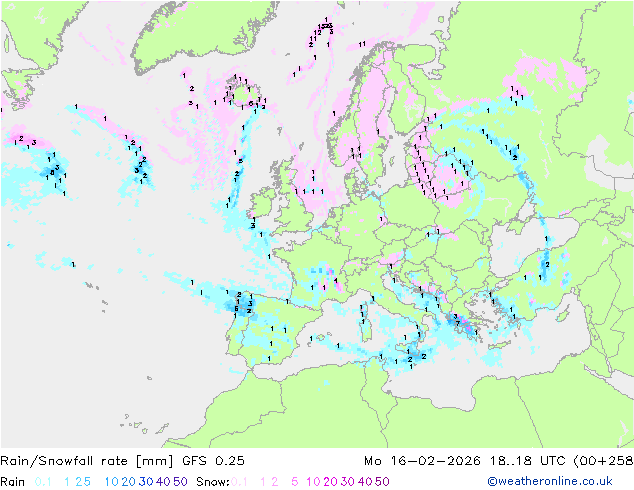Select the rain legend value 30
634x490 pixels.
(146, 482)
